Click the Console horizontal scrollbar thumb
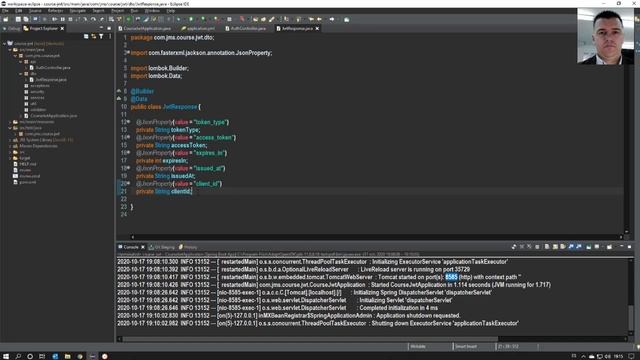The image size is (640, 360). [x=310, y=339]
